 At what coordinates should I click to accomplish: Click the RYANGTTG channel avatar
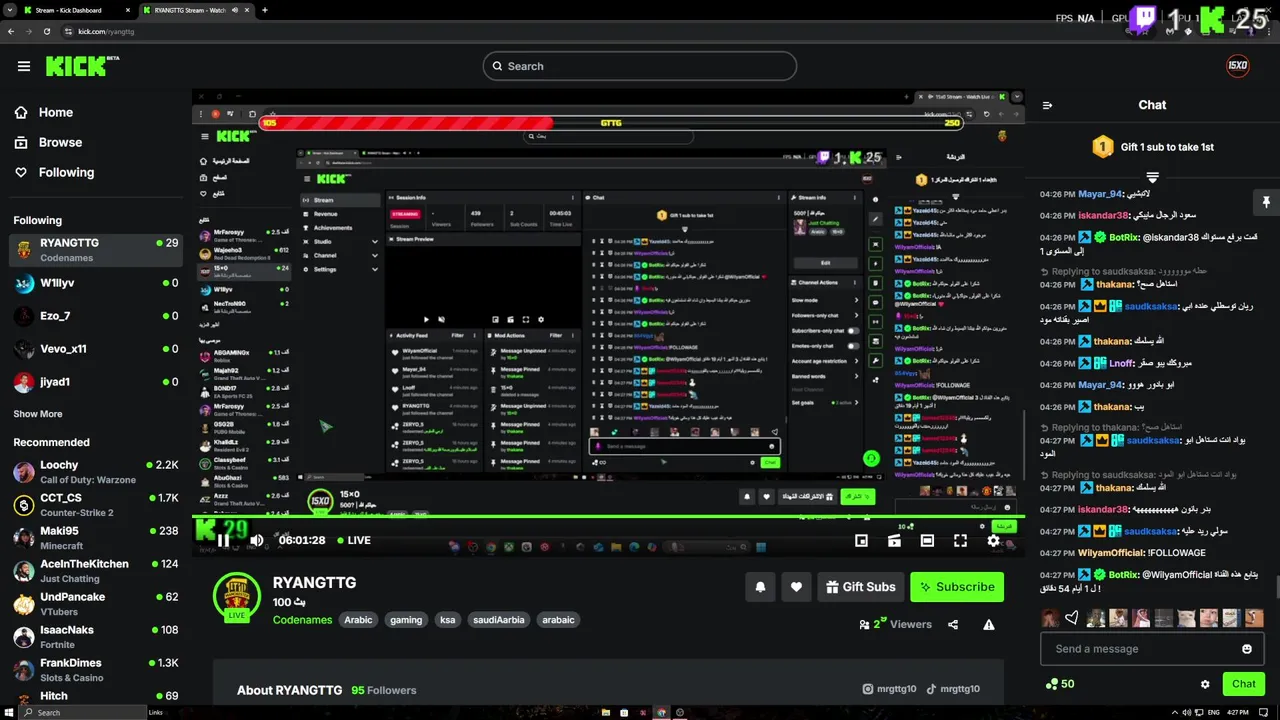click(237, 597)
